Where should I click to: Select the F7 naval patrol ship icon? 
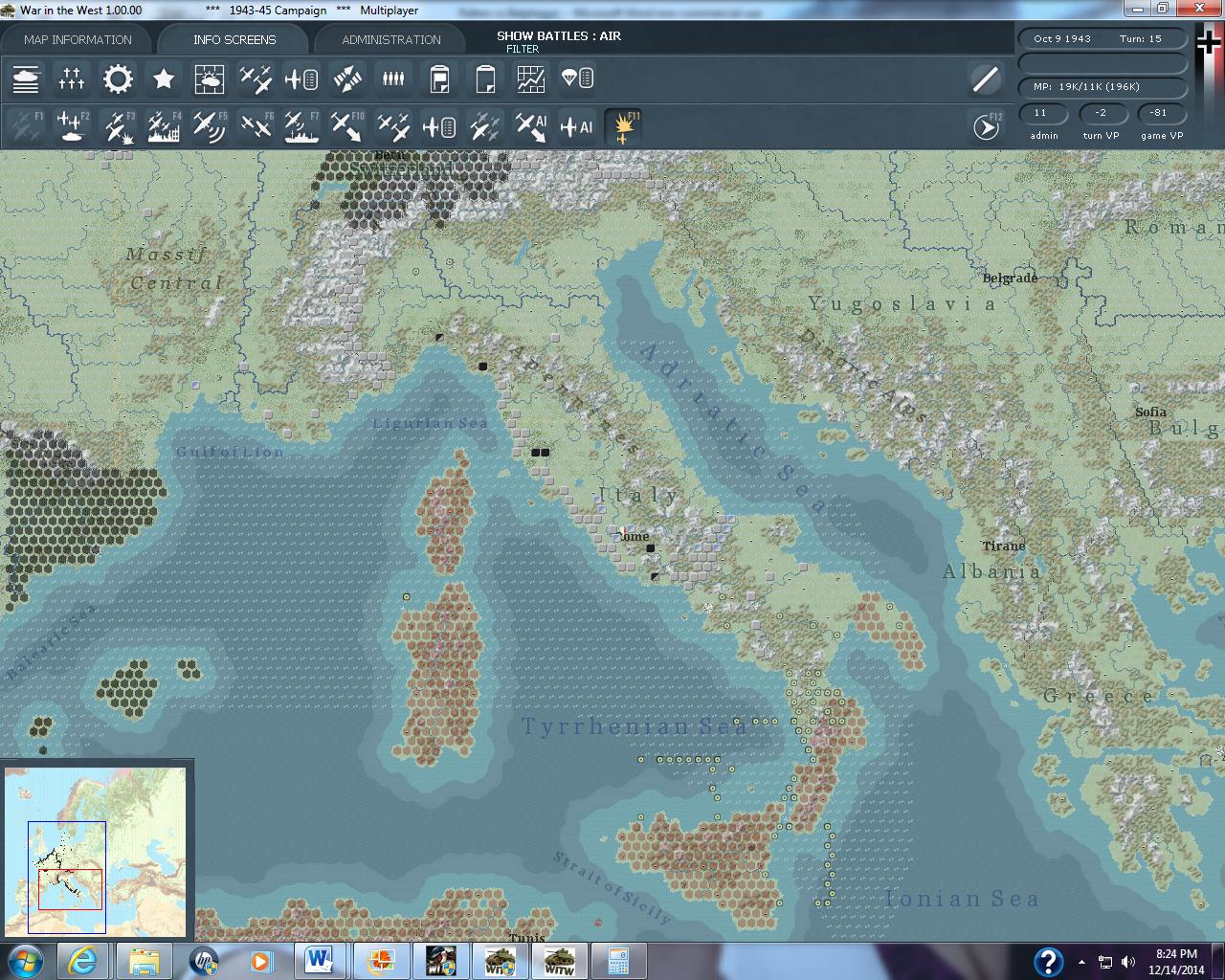pos(301,126)
